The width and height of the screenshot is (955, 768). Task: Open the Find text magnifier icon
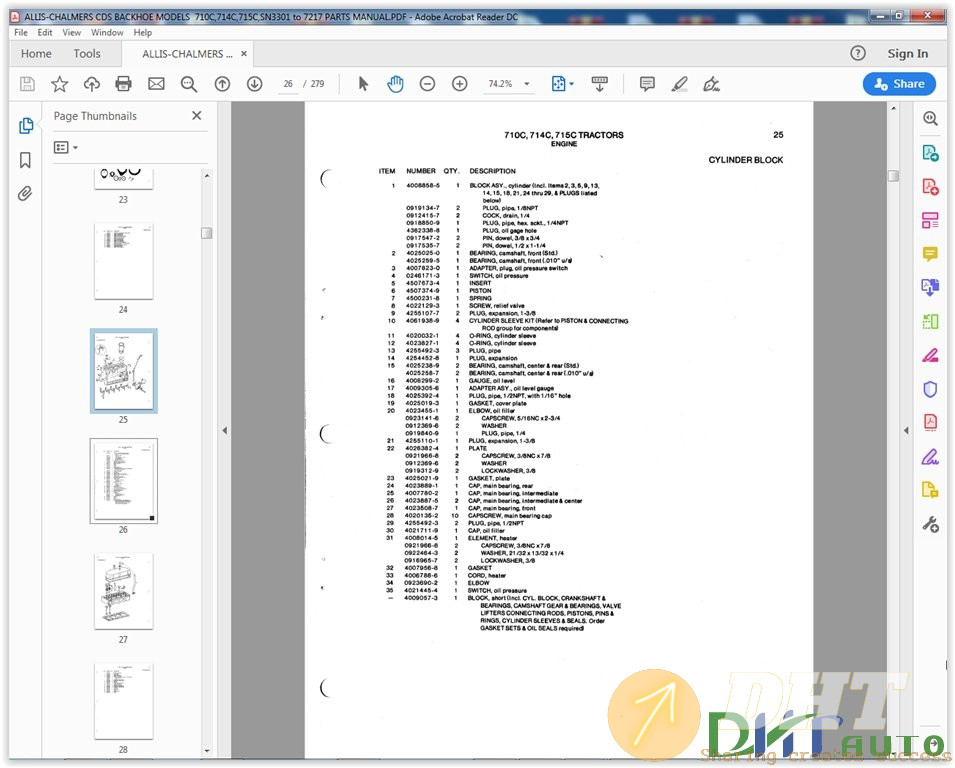click(189, 84)
